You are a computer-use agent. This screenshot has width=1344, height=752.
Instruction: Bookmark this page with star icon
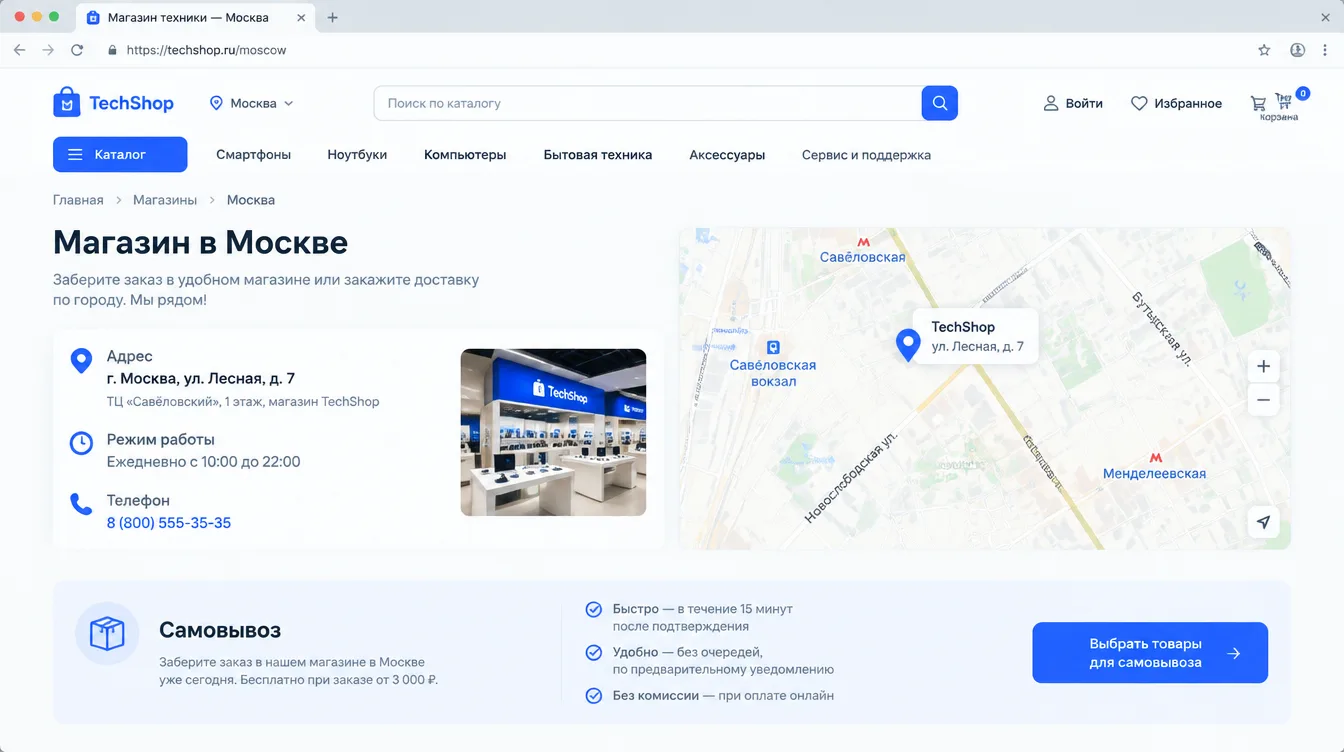click(1264, 50)
